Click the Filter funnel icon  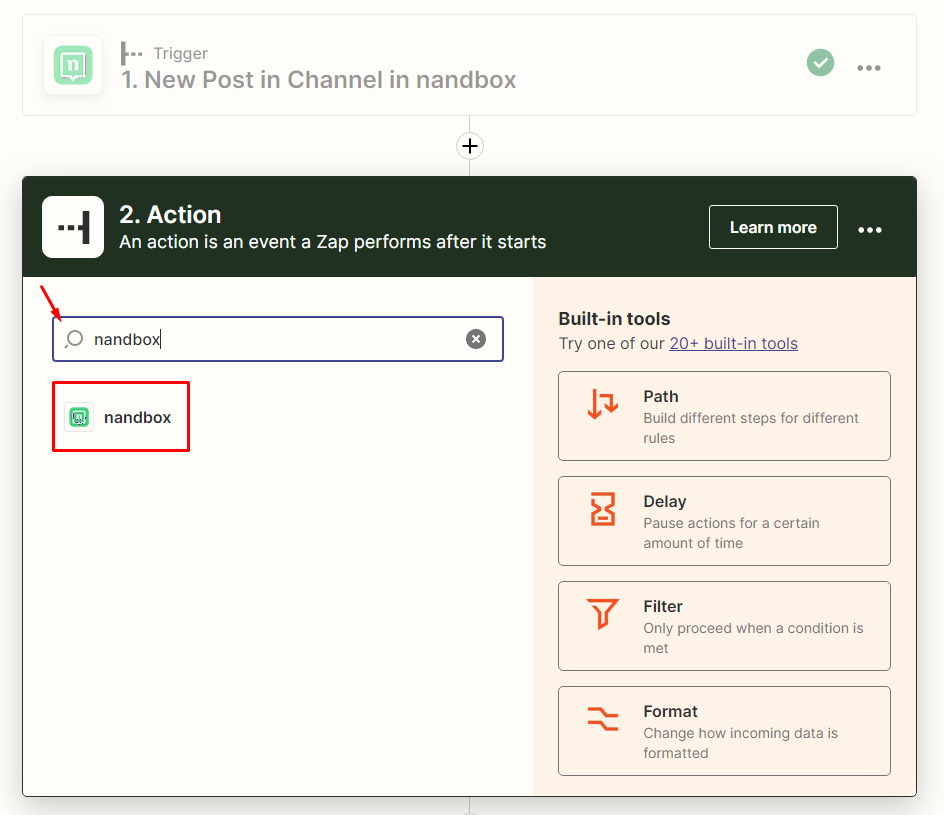point(603,614)
